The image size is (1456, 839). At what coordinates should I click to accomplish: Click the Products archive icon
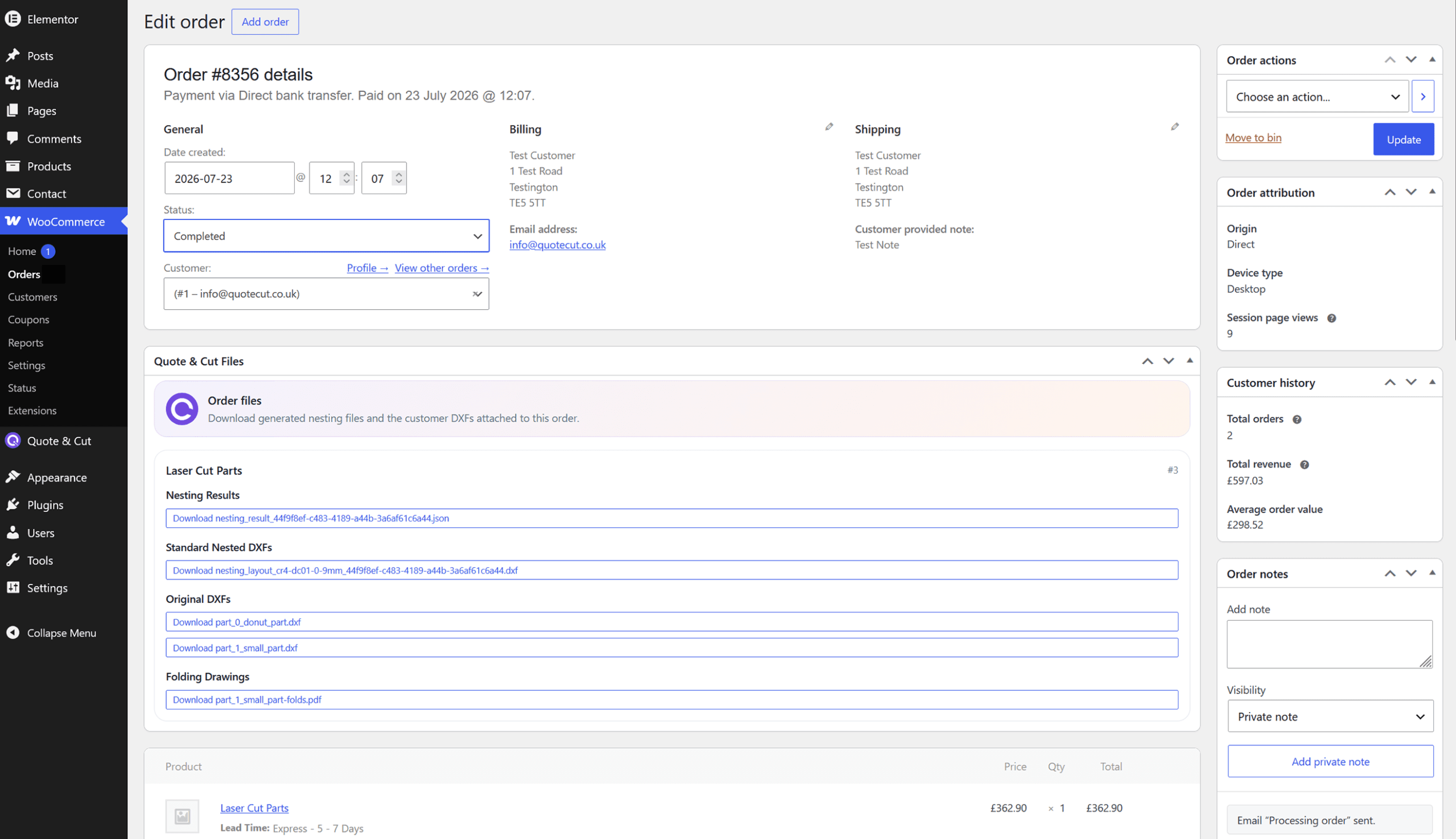click(x=13, y=166)
